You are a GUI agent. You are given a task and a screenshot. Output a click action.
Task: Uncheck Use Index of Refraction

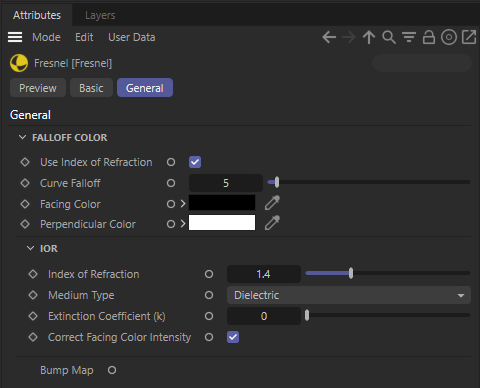(195, 162)
